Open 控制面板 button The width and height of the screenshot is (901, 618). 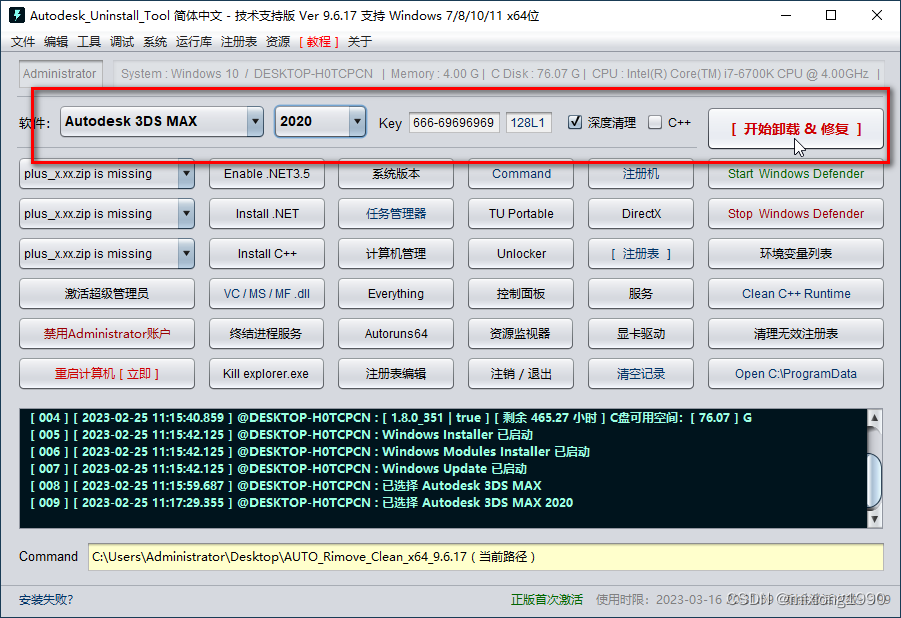tap(521, 294)
